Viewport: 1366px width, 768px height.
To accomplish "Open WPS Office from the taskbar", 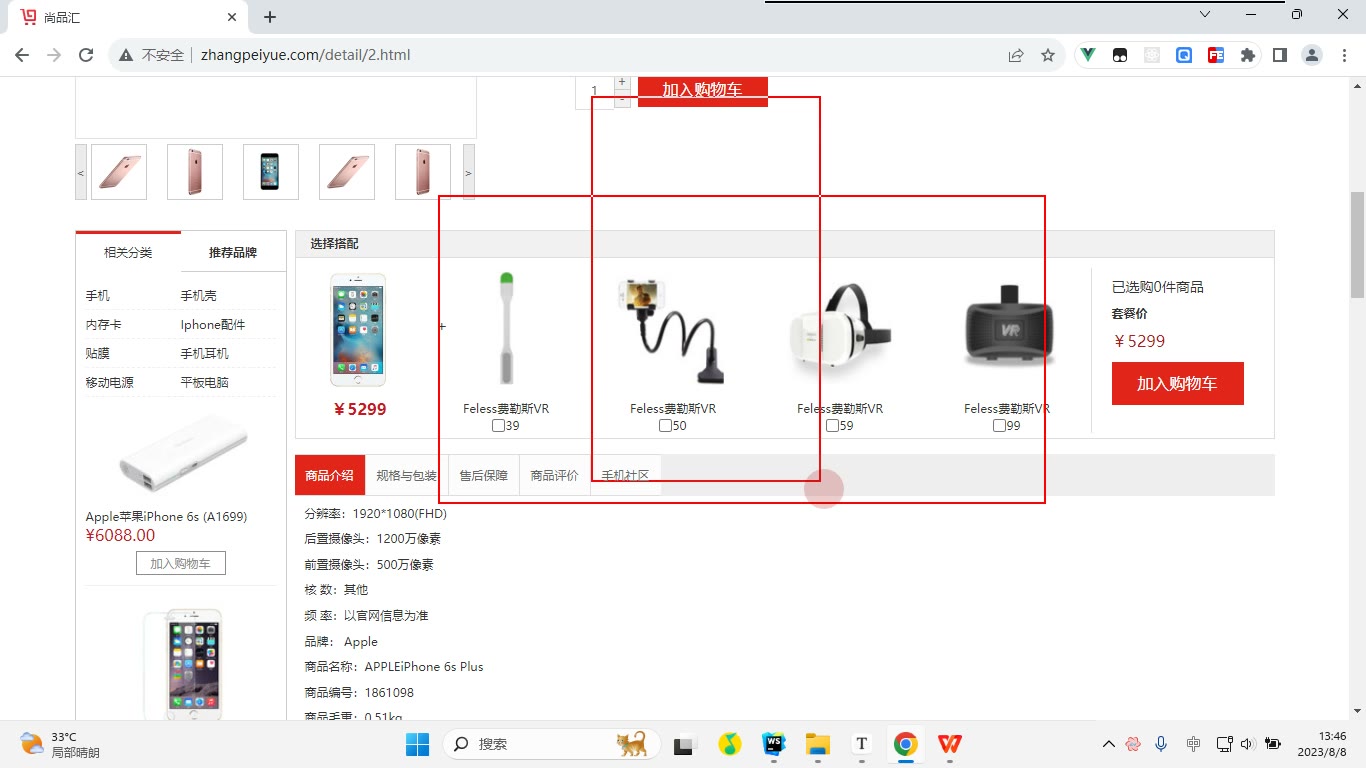I will pyautogui.click(x=949, y=744).
